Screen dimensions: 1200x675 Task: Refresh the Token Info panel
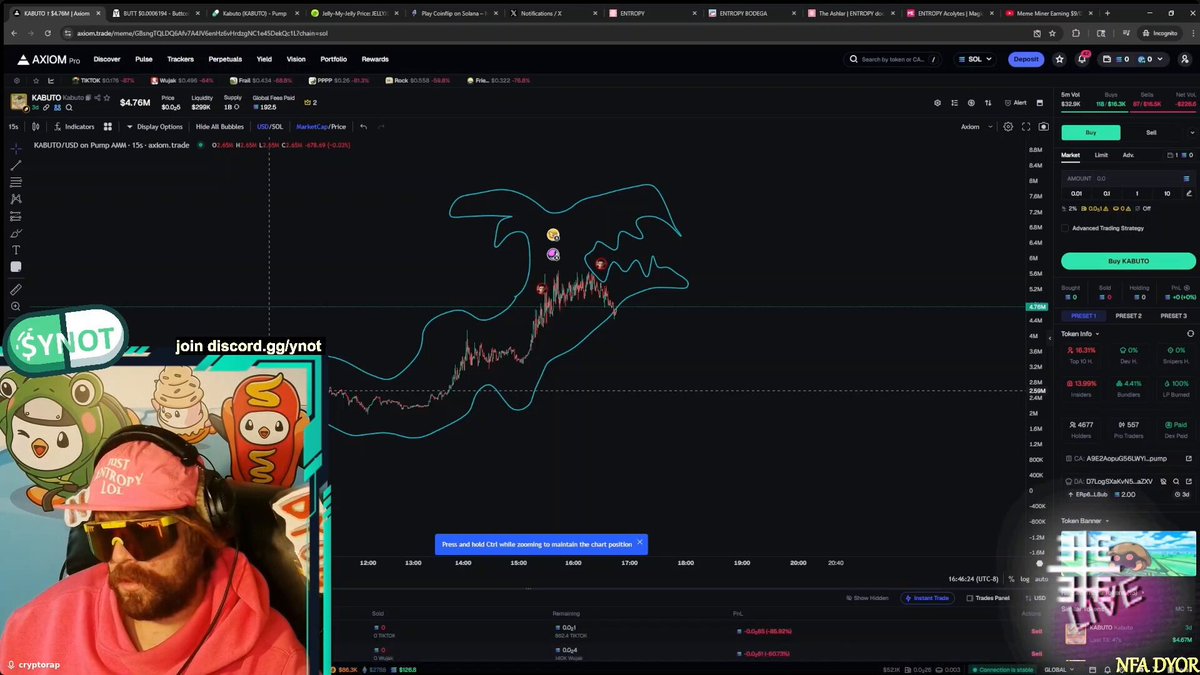click(x=1190, y=333)
